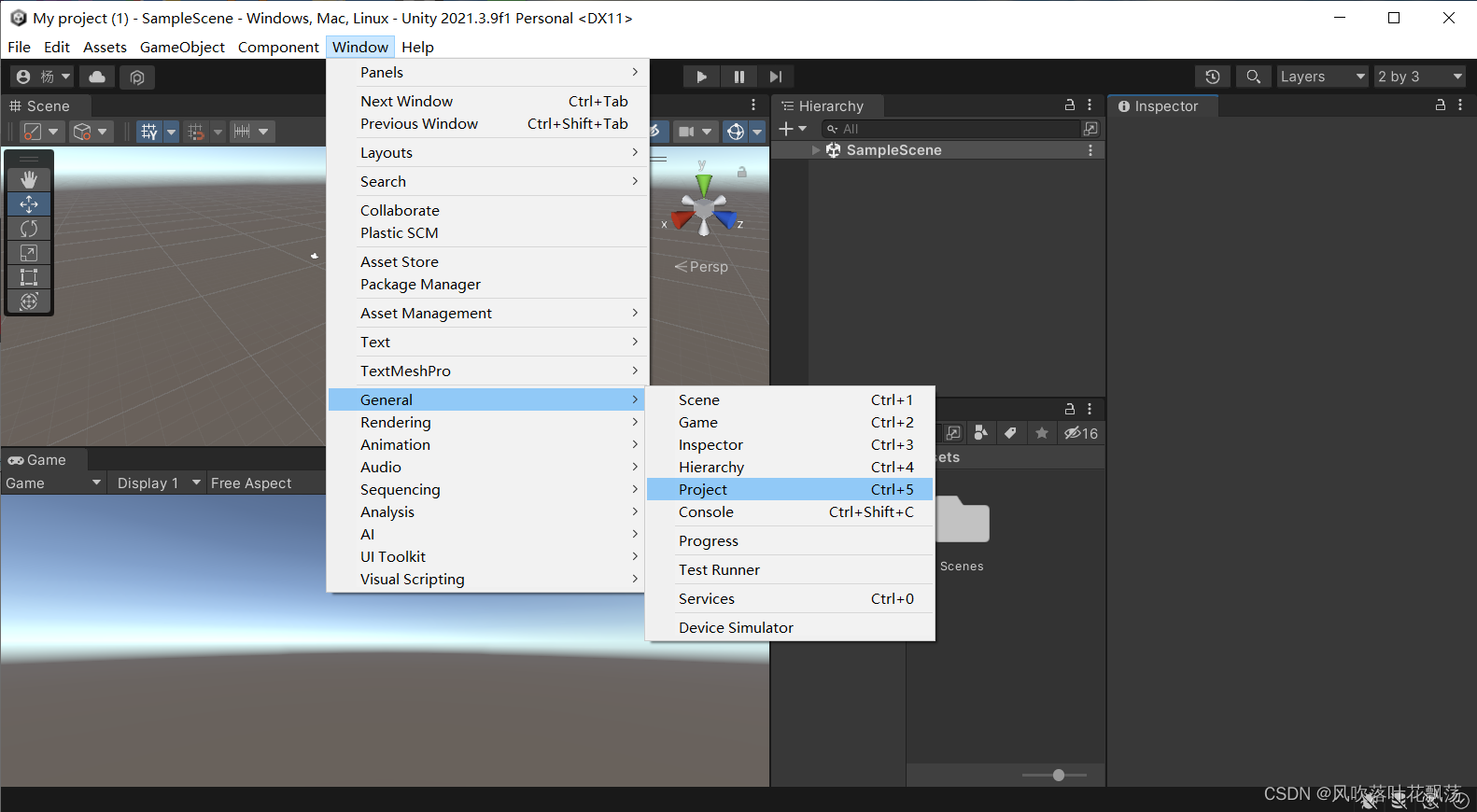This screenshot has width=1477, height=812.
Task: Click Play button to run game
Action: [x=701, y=77]
